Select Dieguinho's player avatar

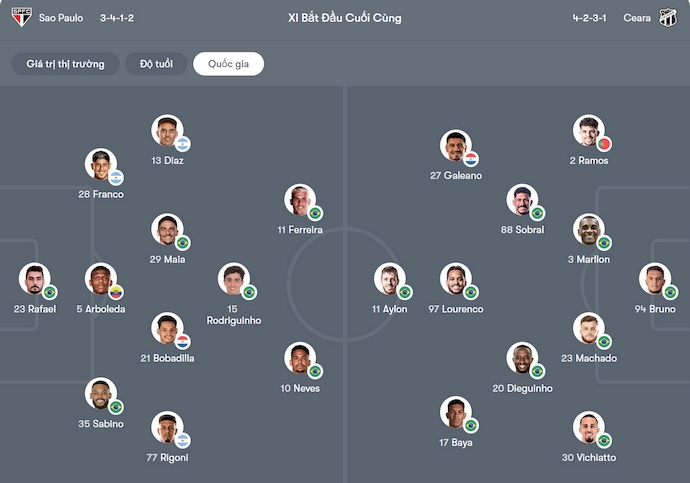click(x=521, y=358)
